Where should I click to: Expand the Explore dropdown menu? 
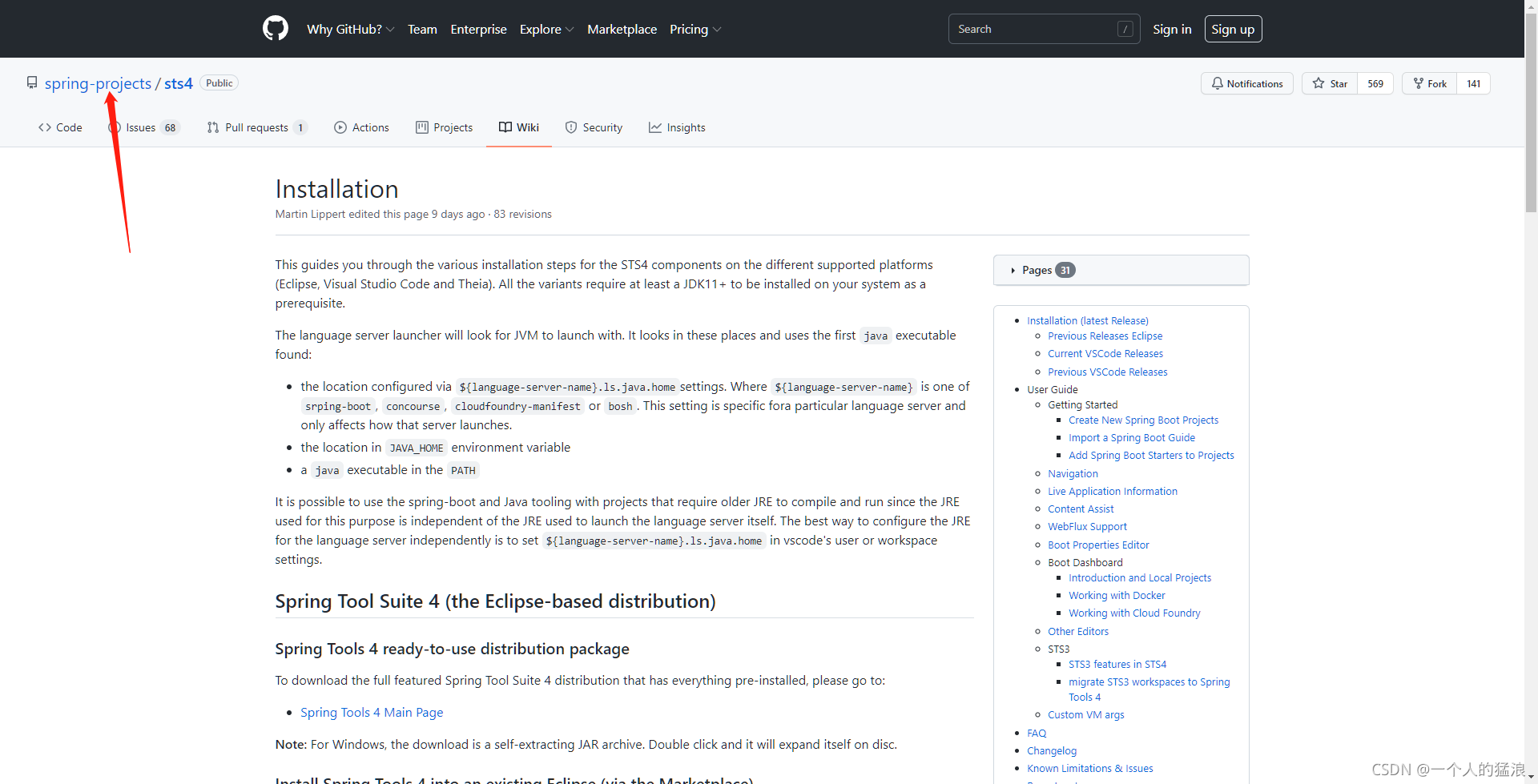pos(546,29)
